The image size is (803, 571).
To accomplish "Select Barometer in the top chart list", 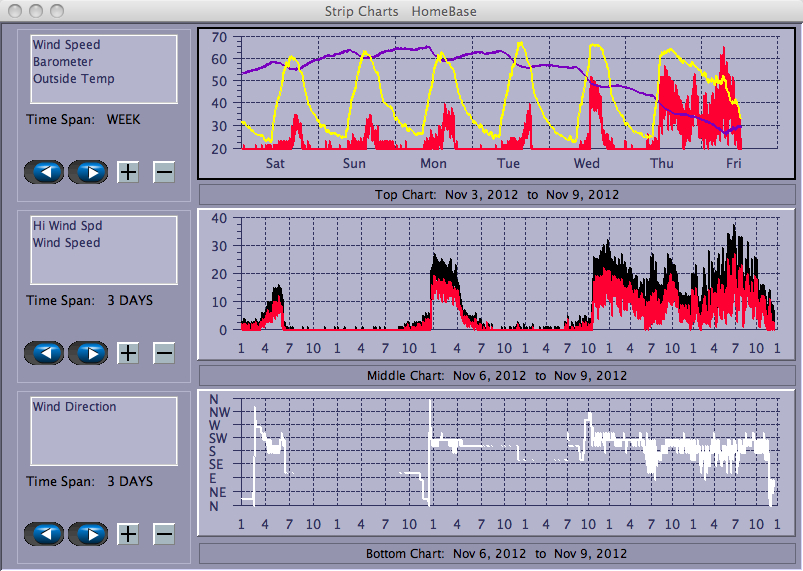I will tap(61, 62).
